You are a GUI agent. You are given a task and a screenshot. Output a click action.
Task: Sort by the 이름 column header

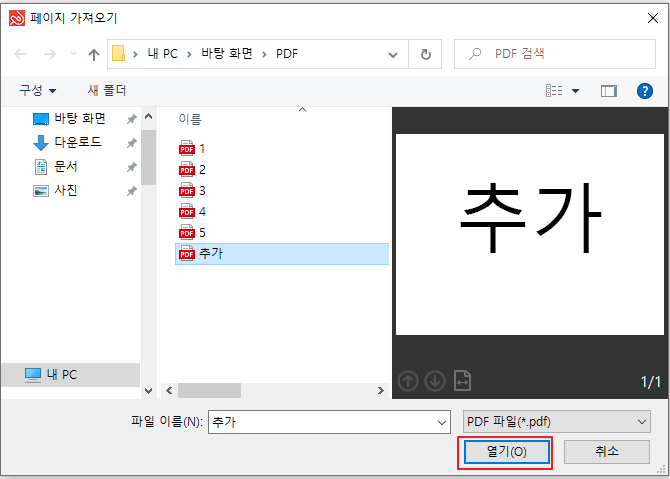(x=190, y=119)
